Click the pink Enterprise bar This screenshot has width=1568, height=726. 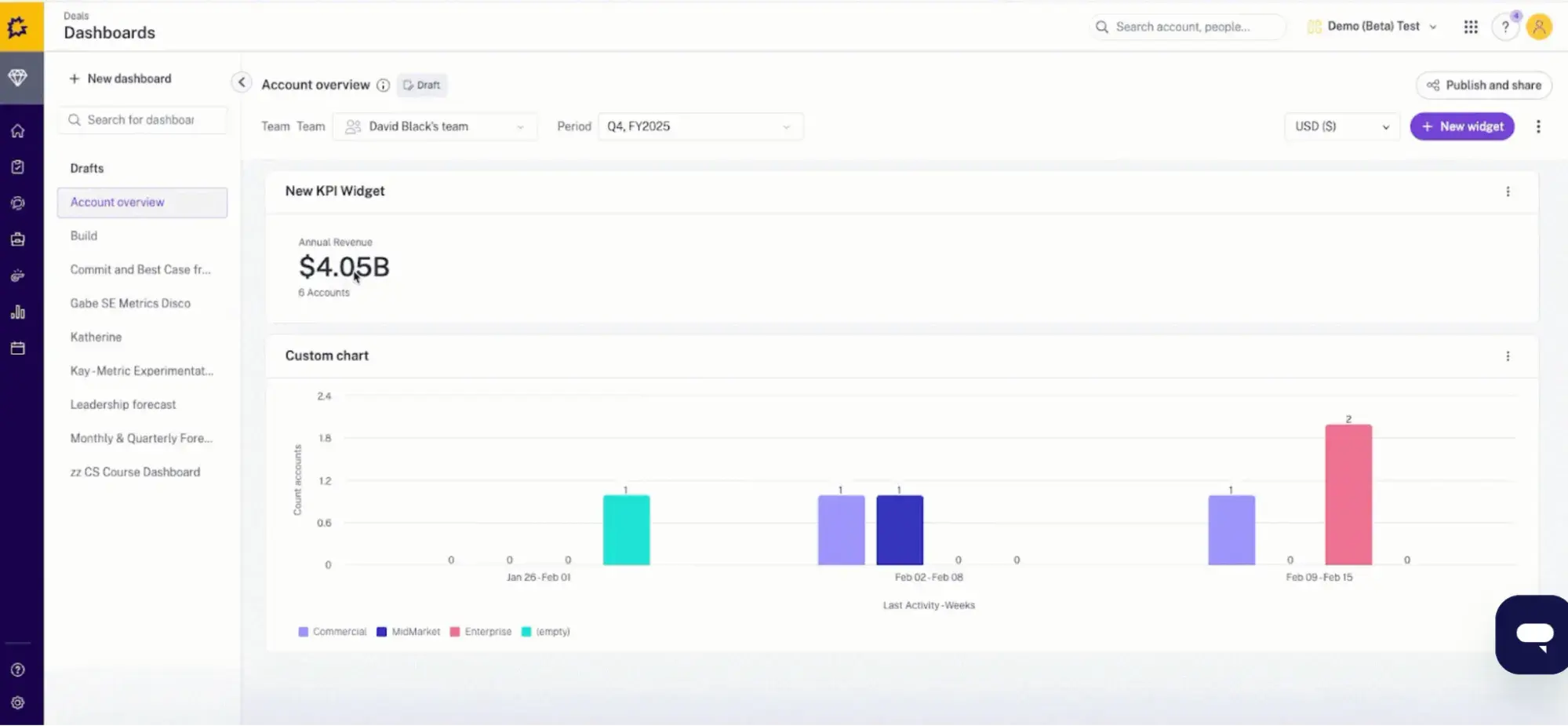click(x=1348, y=494)
